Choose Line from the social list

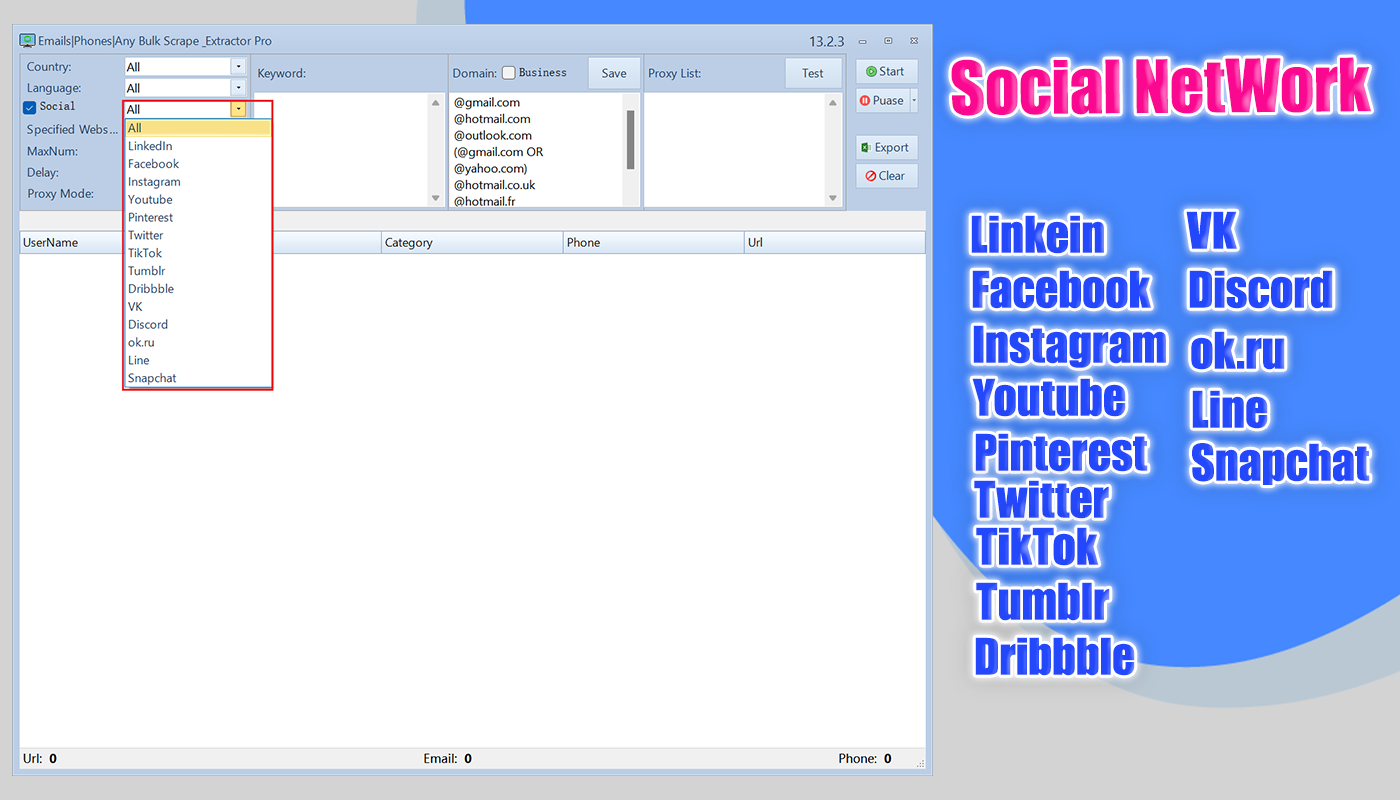pyautogui.click(x=198, y=361)
